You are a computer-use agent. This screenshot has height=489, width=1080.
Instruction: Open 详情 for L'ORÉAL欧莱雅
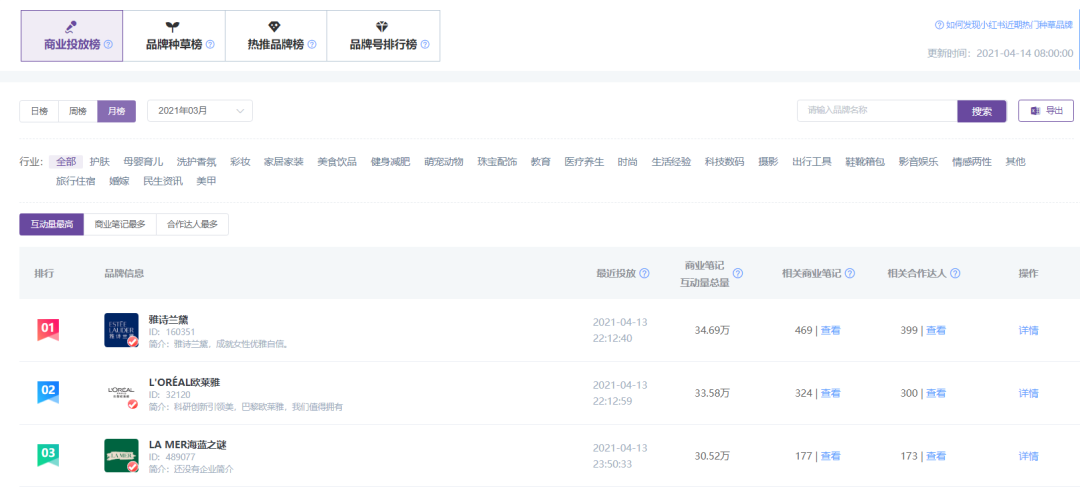point(1028,393)
